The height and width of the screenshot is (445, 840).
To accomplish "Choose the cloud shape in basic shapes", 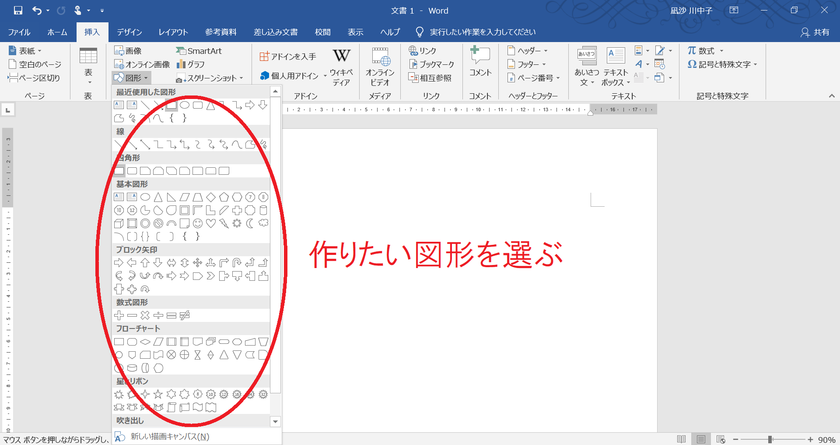I will (x=263, y=223).
